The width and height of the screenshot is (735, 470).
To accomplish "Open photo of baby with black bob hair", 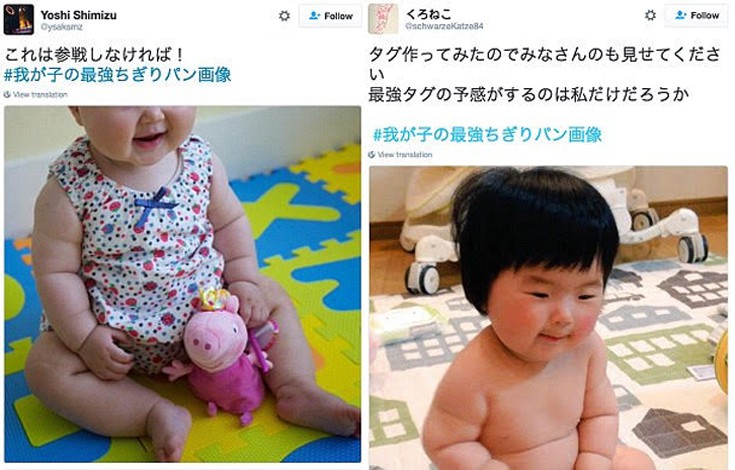I will tap(548, 318).
